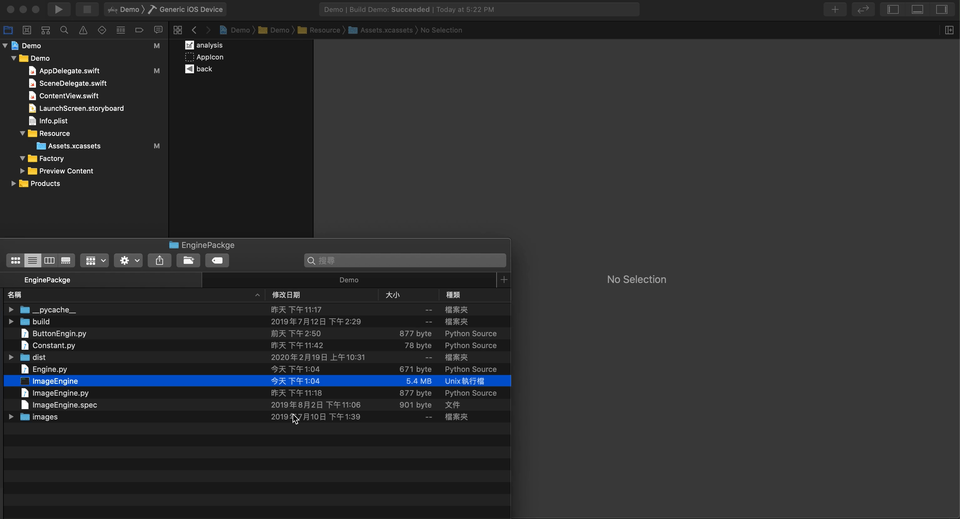Click Resource in the jump bar breadcrumb
960x519 pixels.
(x=324, y=30)
